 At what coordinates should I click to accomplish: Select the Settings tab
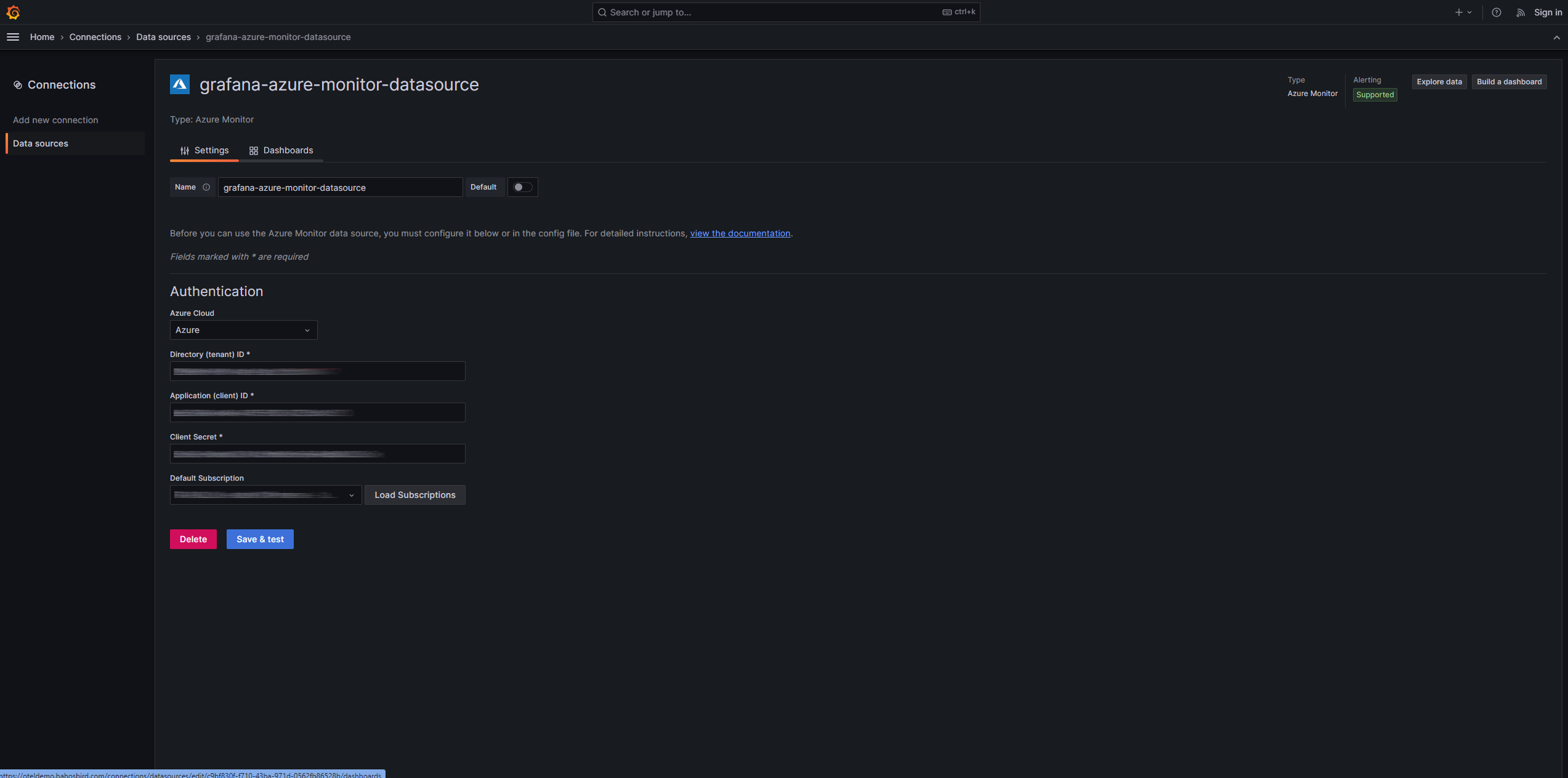click(204, 150)
